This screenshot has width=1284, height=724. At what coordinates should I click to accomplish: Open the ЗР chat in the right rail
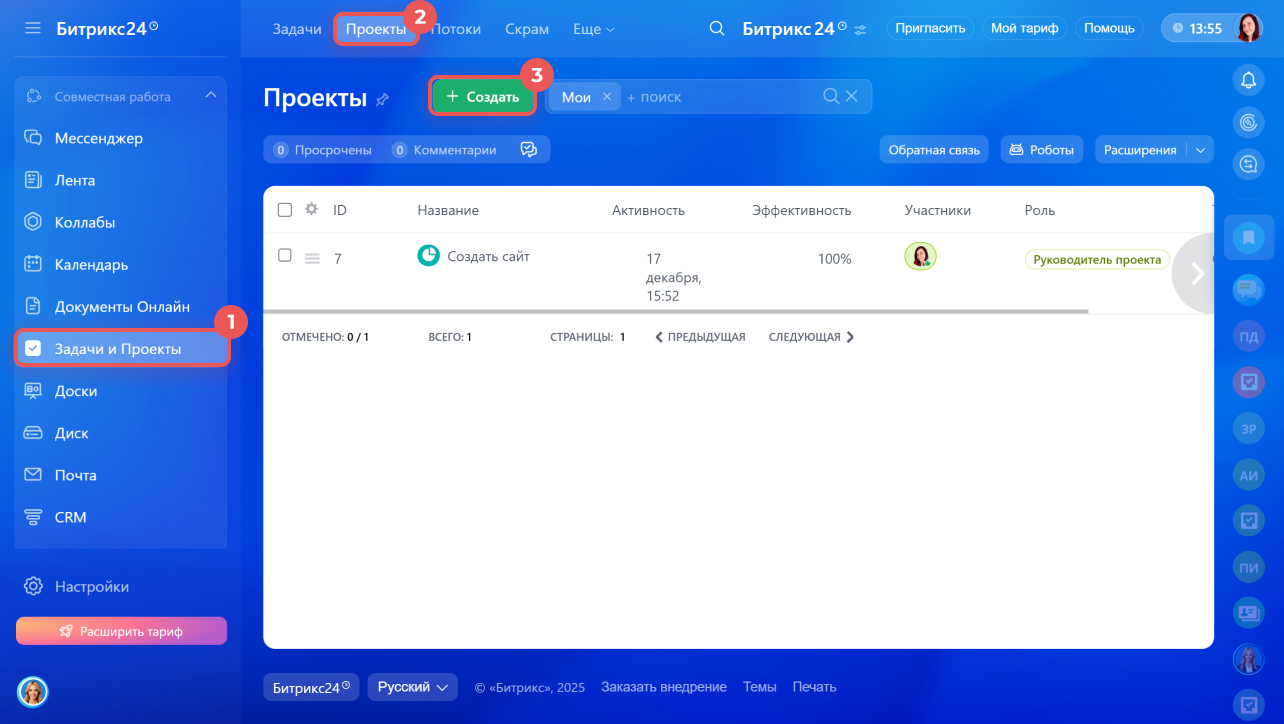[x=1248, y=428]
